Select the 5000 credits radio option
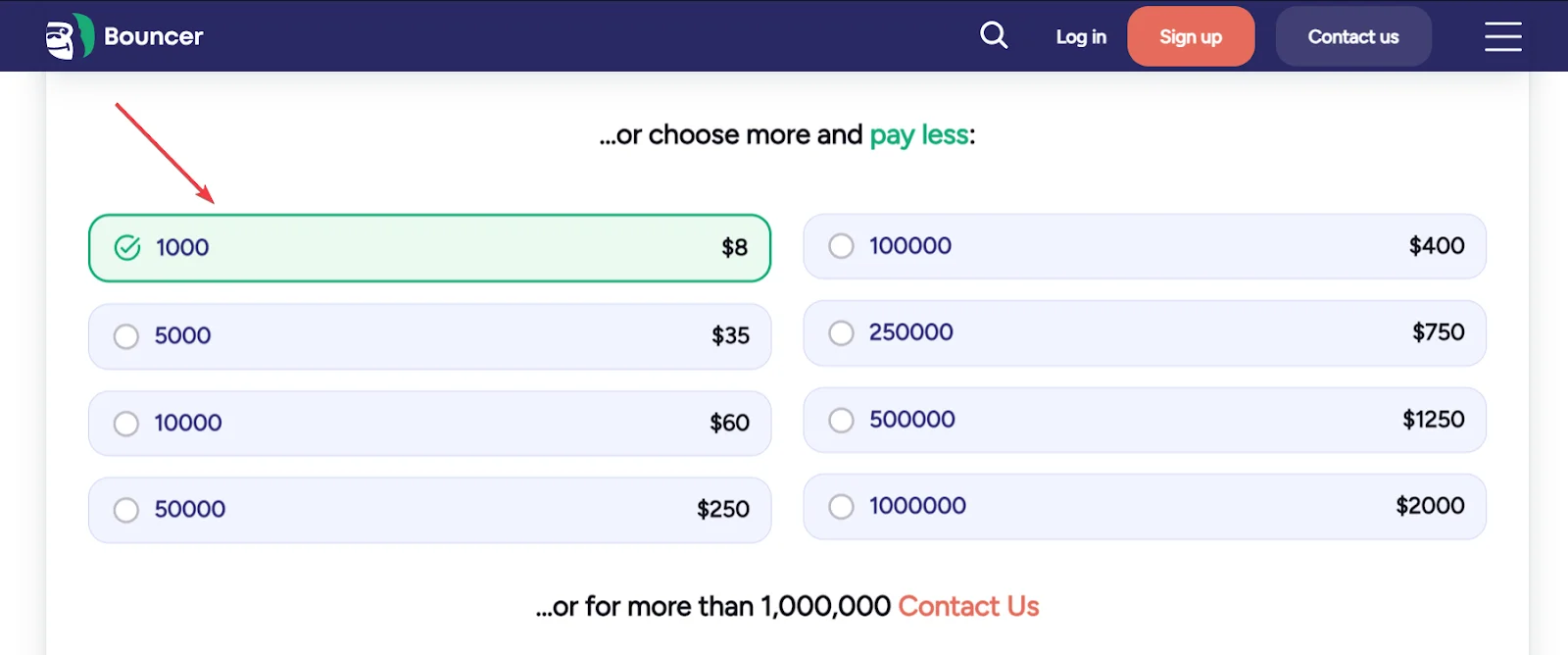The image size is (1568, 655). 126,336
